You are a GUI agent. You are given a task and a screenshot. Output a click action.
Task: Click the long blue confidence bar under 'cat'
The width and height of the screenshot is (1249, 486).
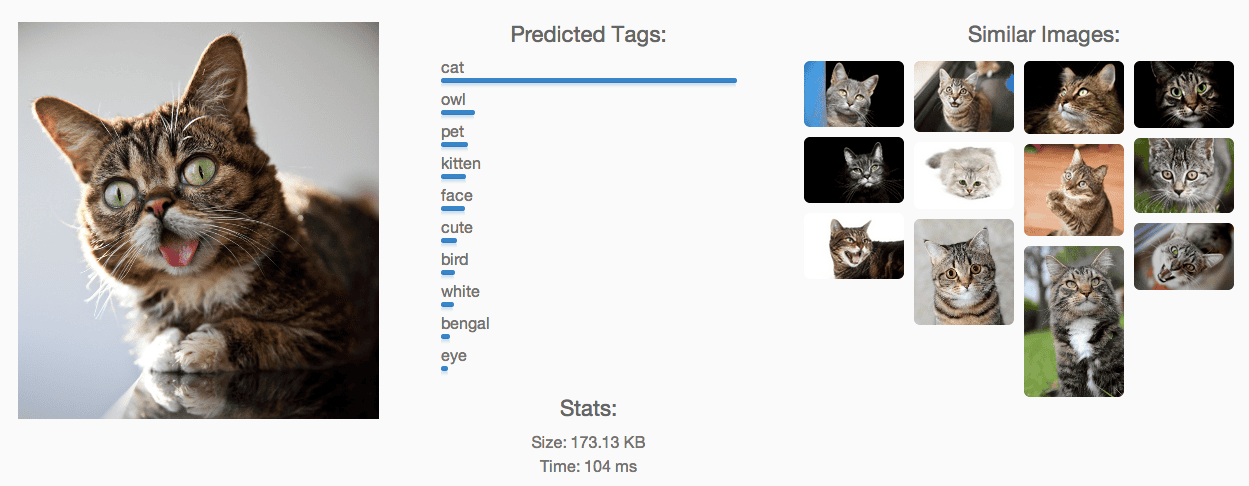click(588, 80)
